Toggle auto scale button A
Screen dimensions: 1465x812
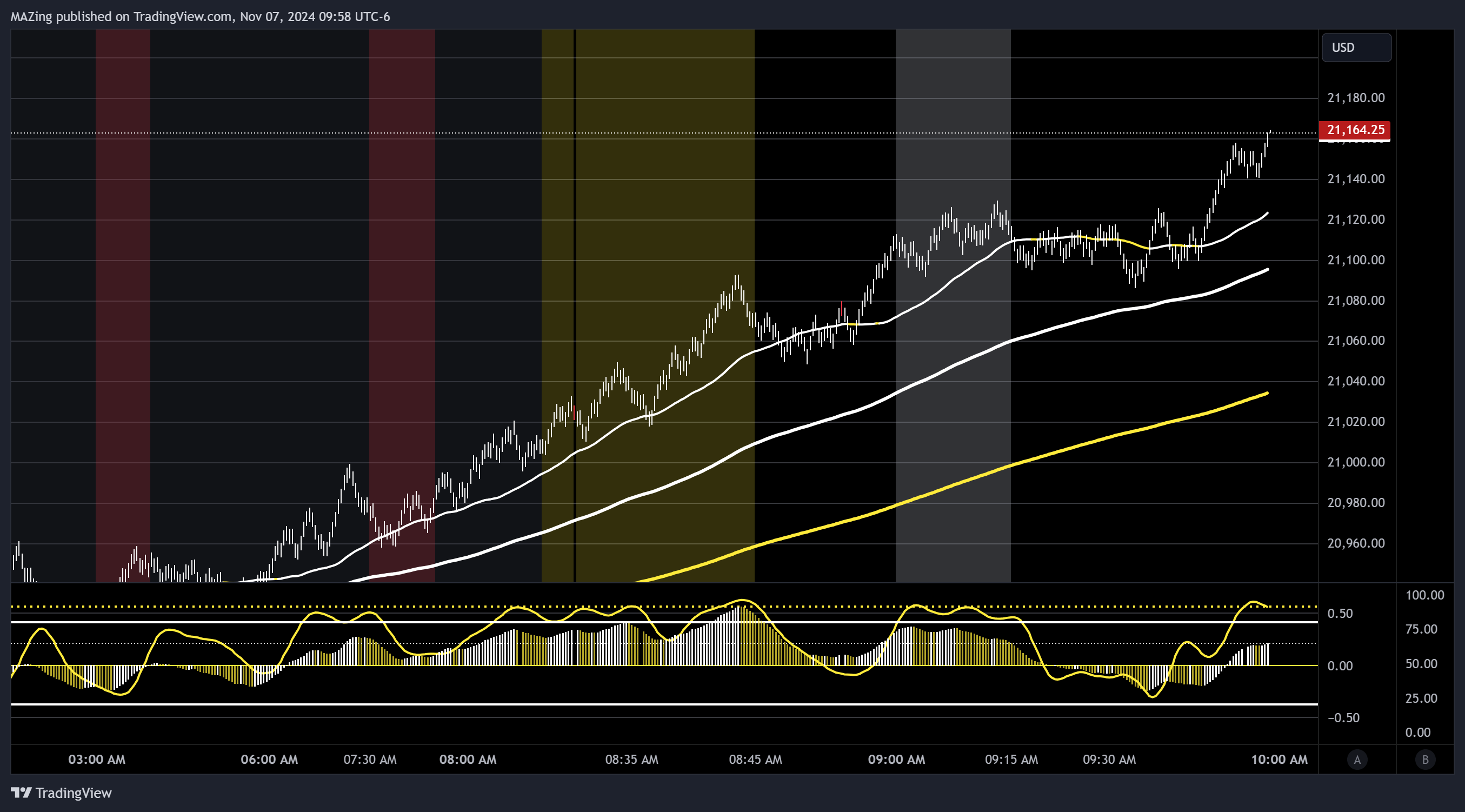(1357, 760)
